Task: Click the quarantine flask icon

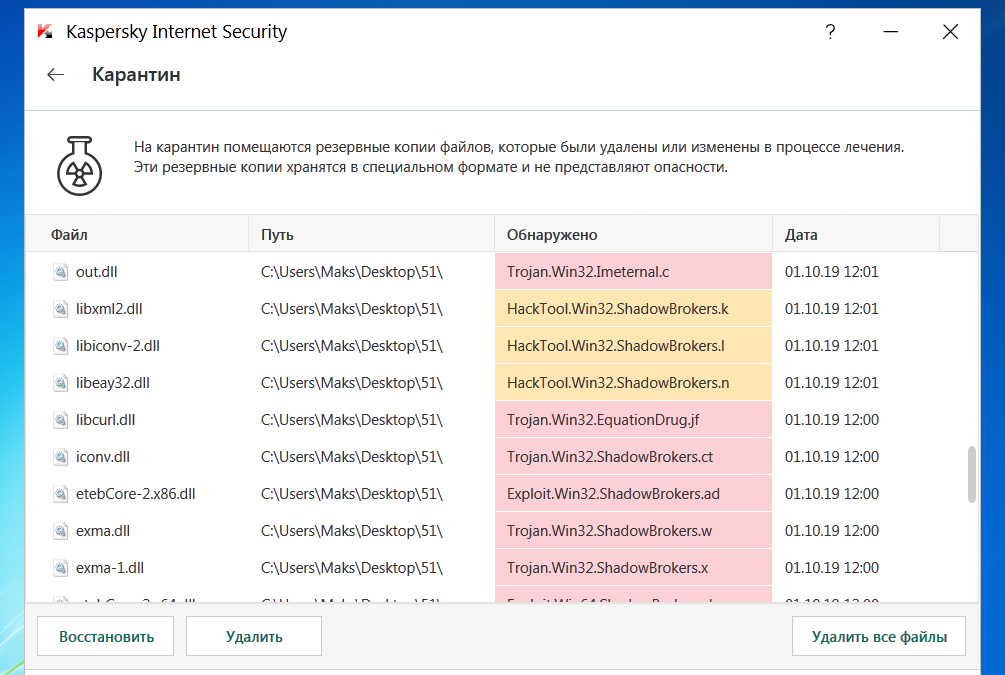Action: (79, 165)
